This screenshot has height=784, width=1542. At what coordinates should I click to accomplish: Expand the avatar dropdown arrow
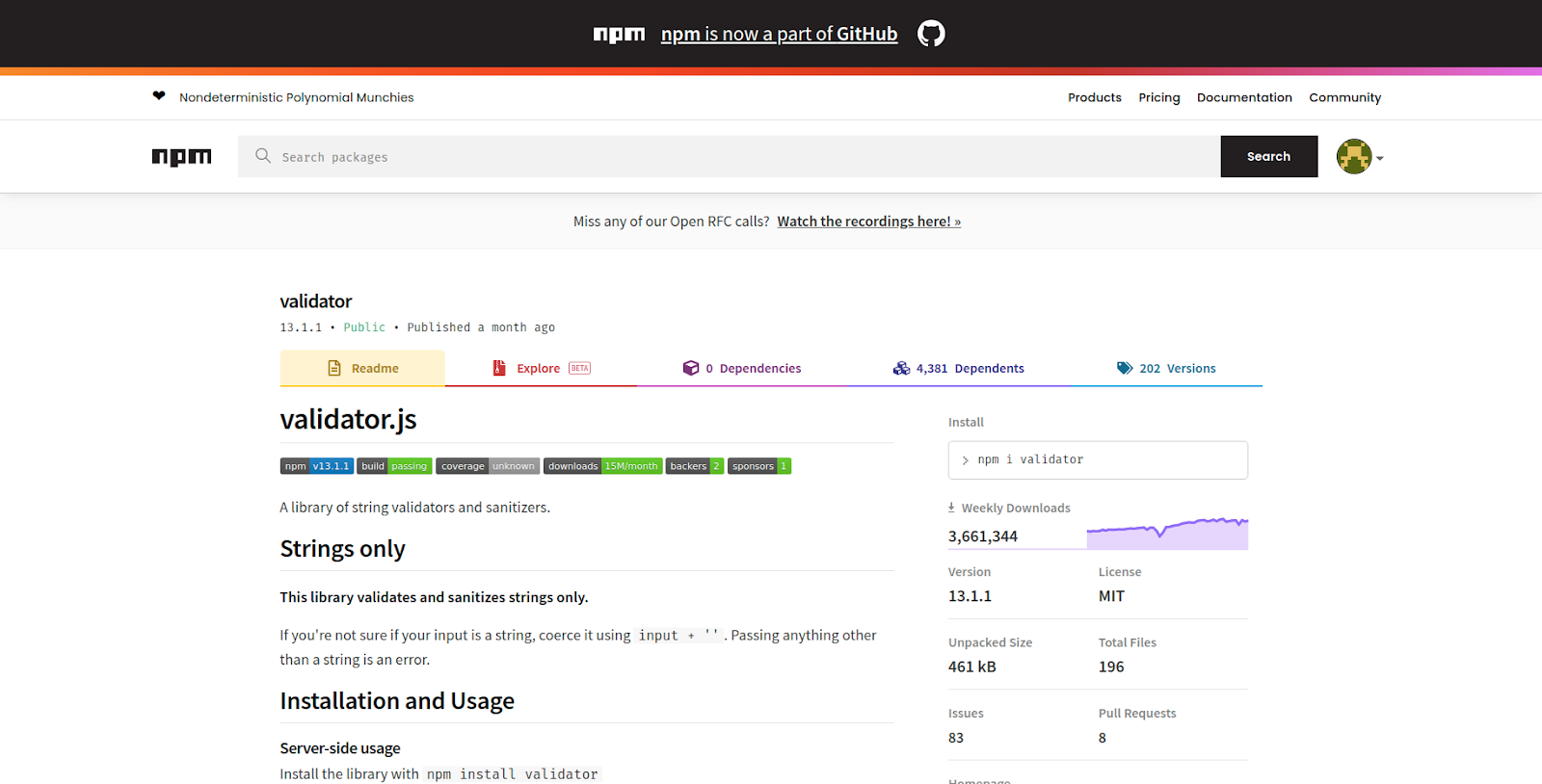point(1380,158)
